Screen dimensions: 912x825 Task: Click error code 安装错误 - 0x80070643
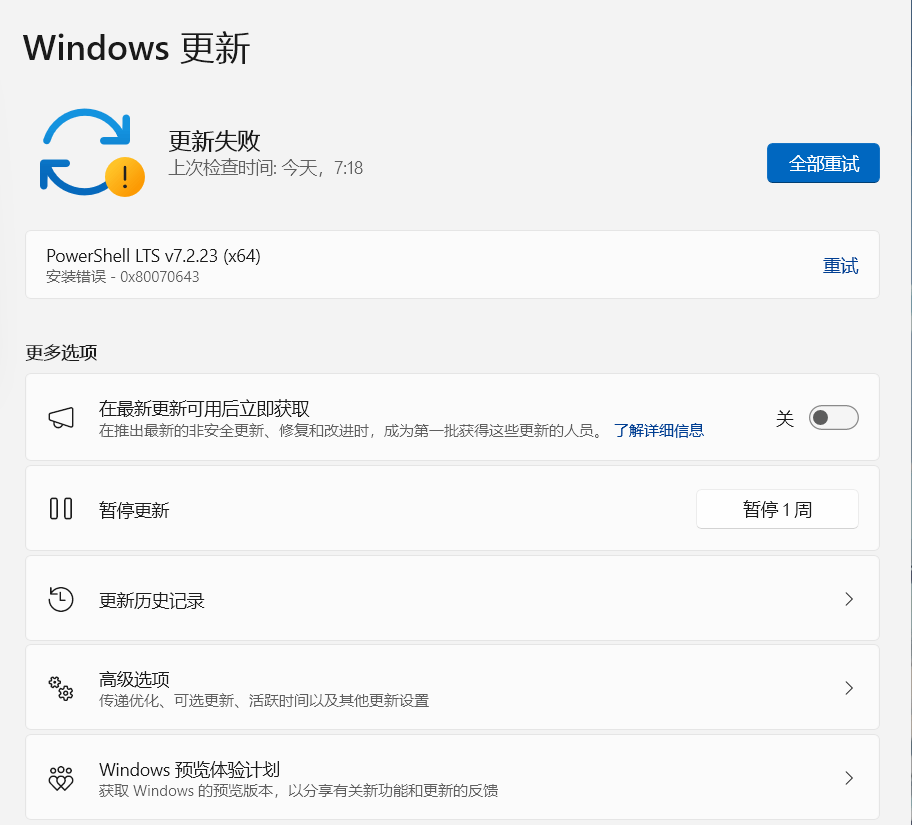click(x=123, y=277)
